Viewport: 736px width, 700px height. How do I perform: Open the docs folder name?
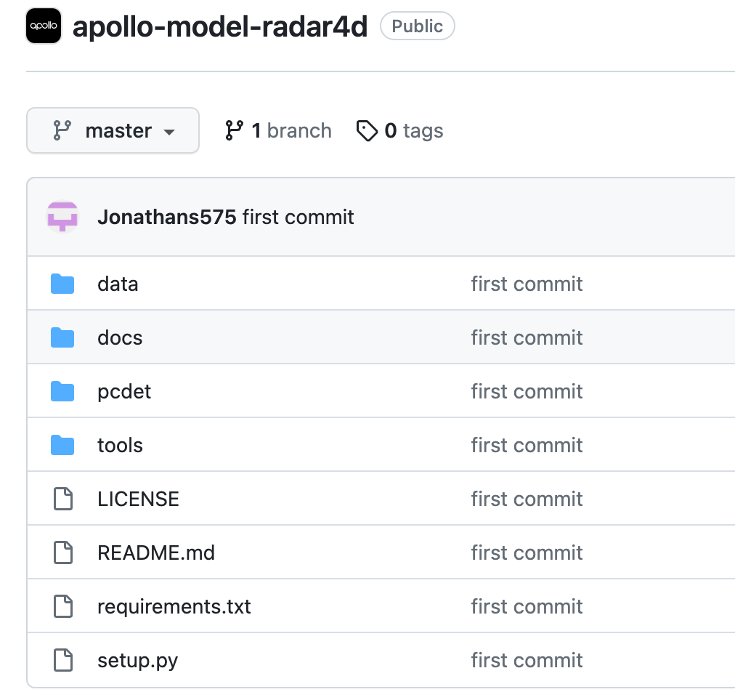coord(120,338)
